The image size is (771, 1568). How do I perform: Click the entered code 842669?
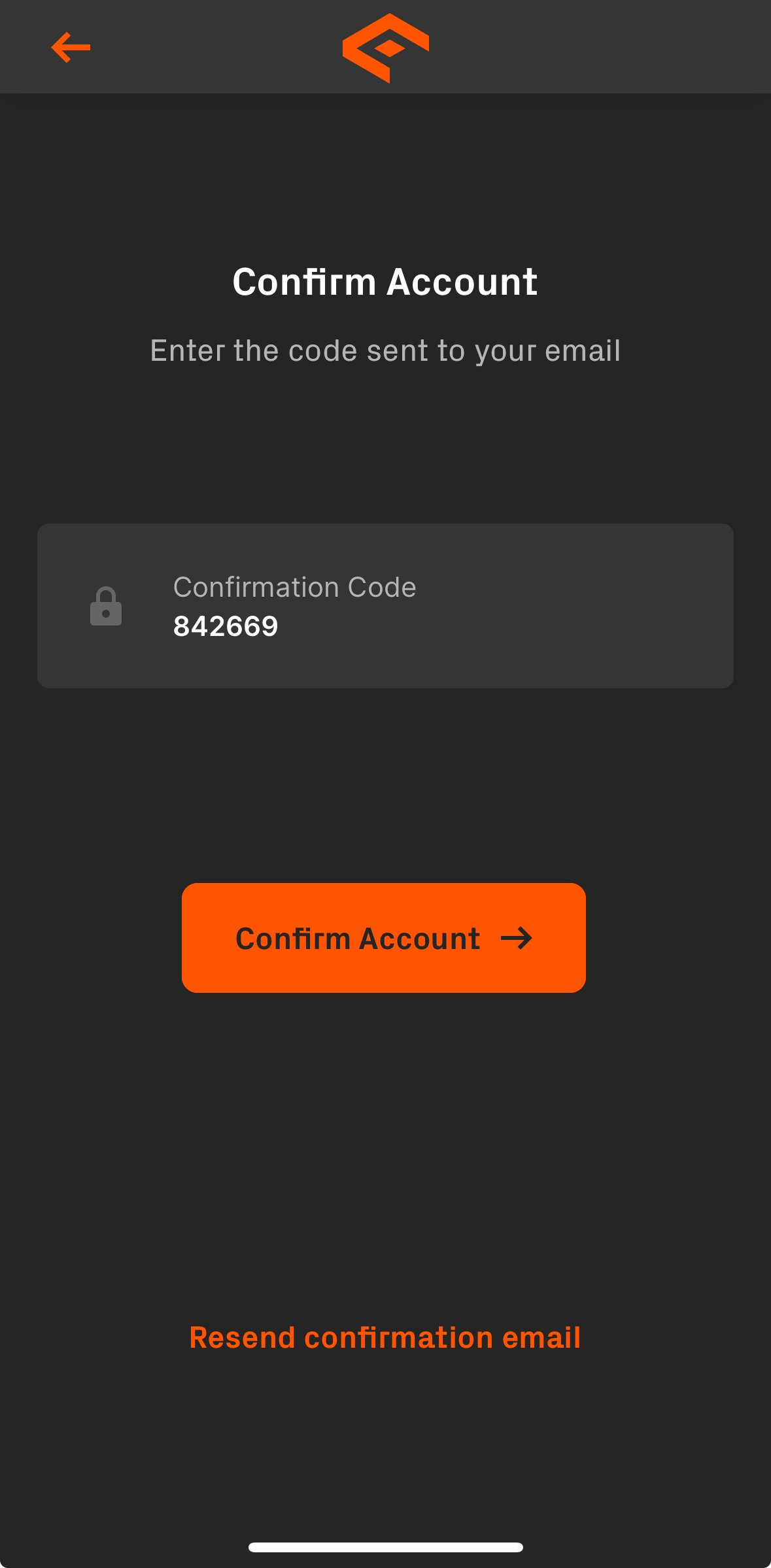click(x=226, y=626)
